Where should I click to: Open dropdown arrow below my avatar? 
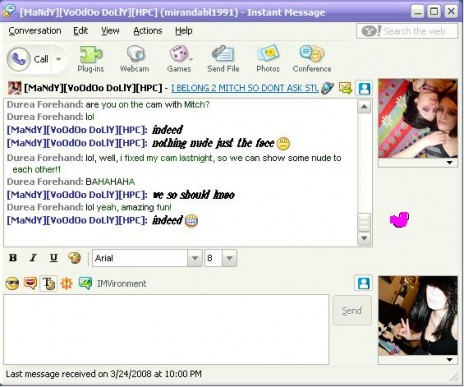pyautogui.click(x=449, y=360)
